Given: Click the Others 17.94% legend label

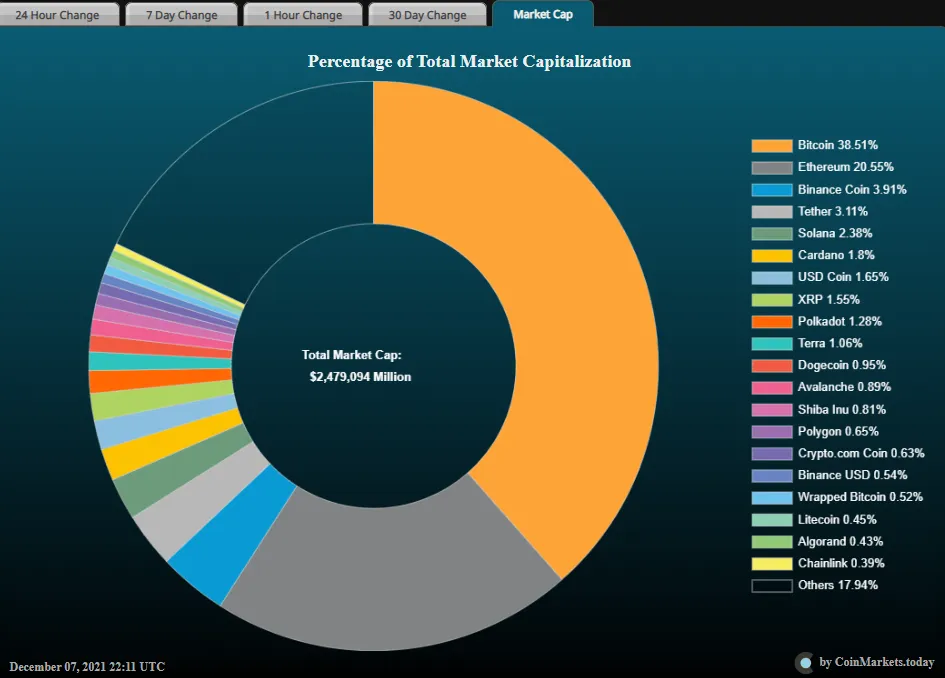Looking at the screenshot, I should [x=838, y=585].
